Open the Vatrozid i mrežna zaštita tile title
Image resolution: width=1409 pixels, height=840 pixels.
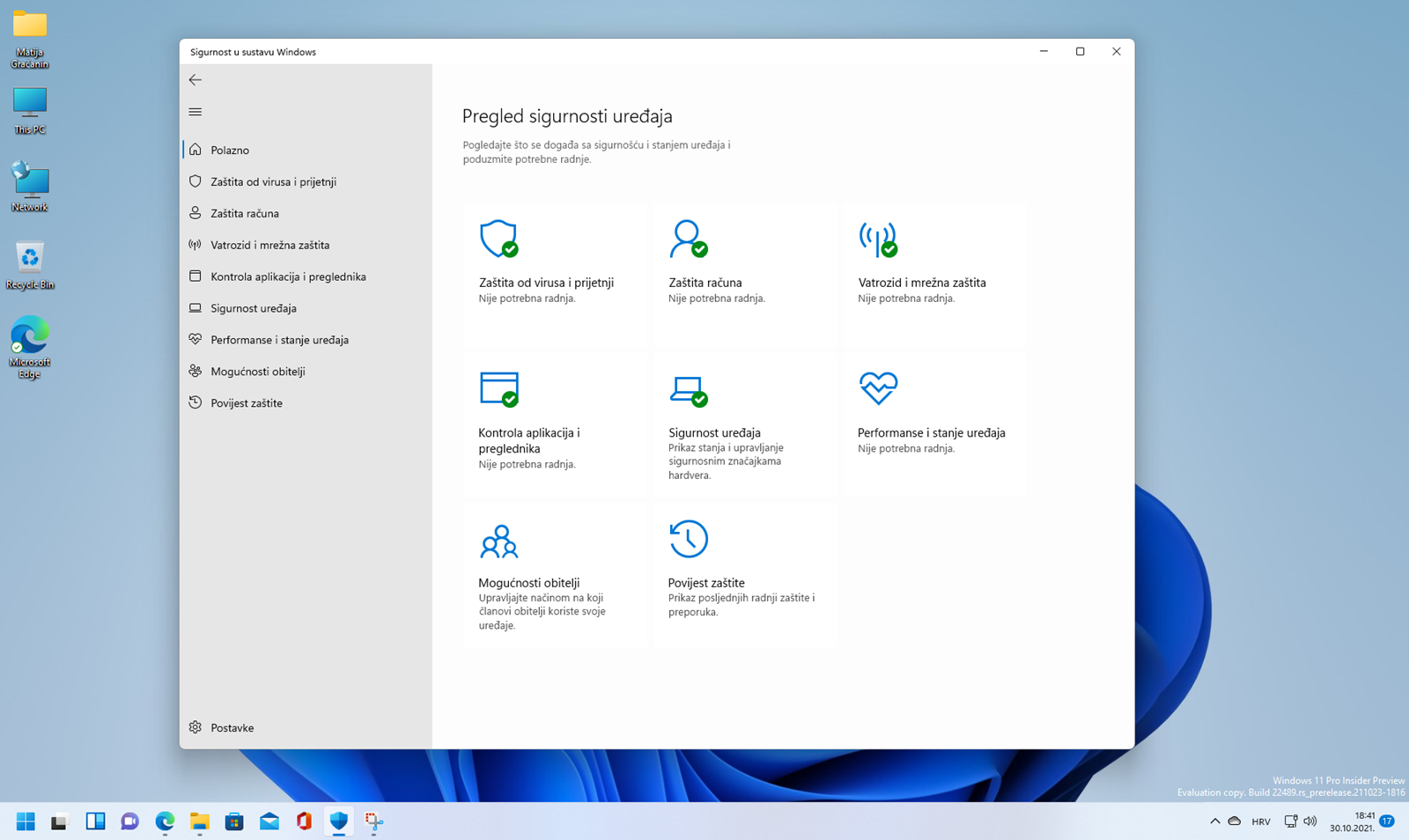point(922,283)
